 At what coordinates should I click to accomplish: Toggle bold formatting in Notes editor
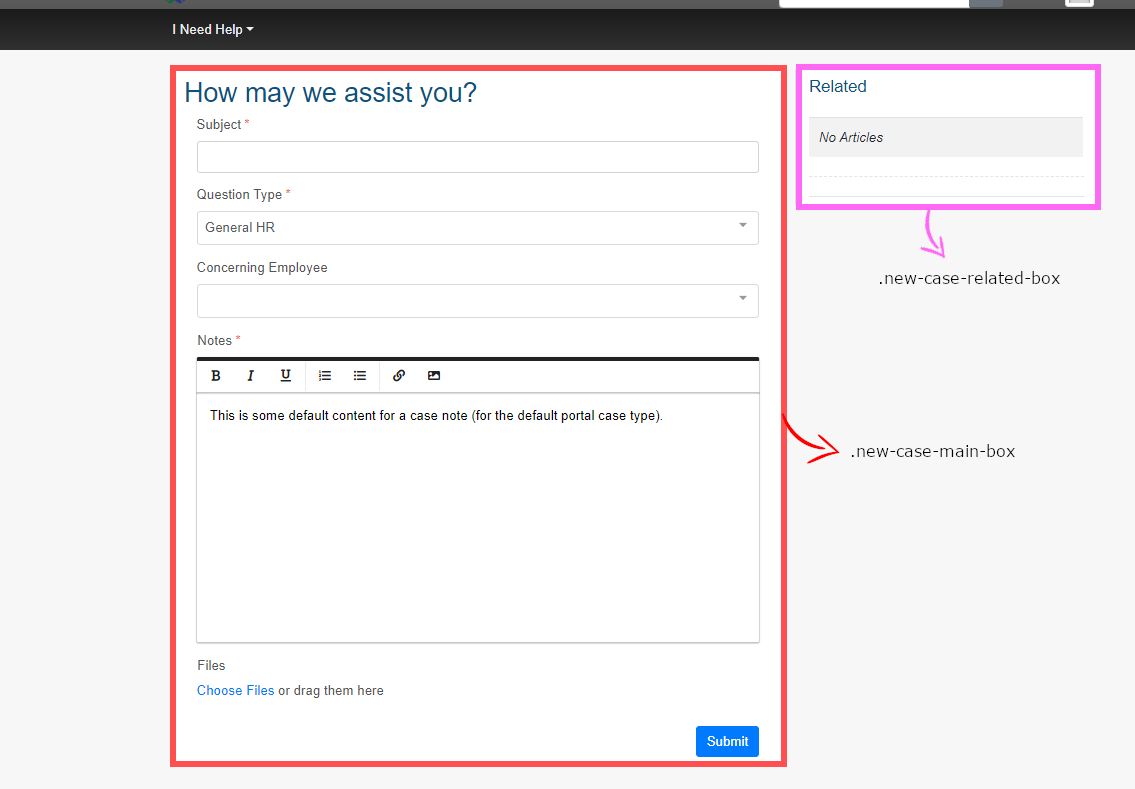coord(216,376)
